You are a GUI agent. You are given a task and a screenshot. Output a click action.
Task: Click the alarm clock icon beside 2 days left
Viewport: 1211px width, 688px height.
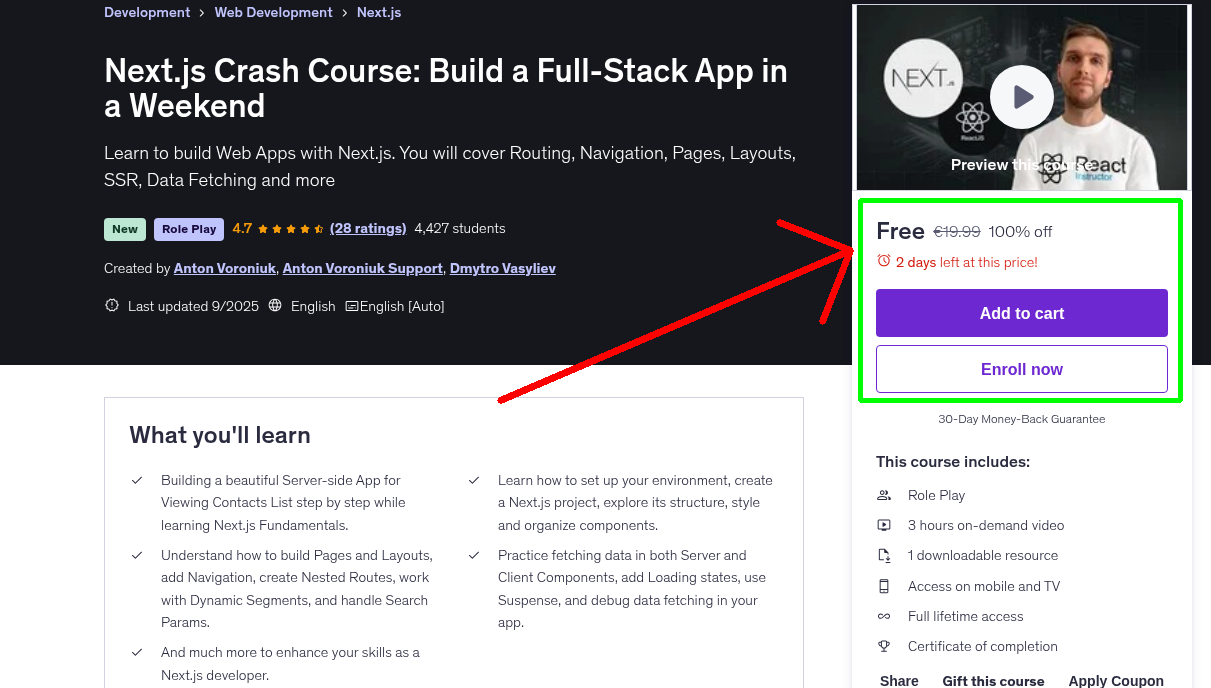point(883,261)
